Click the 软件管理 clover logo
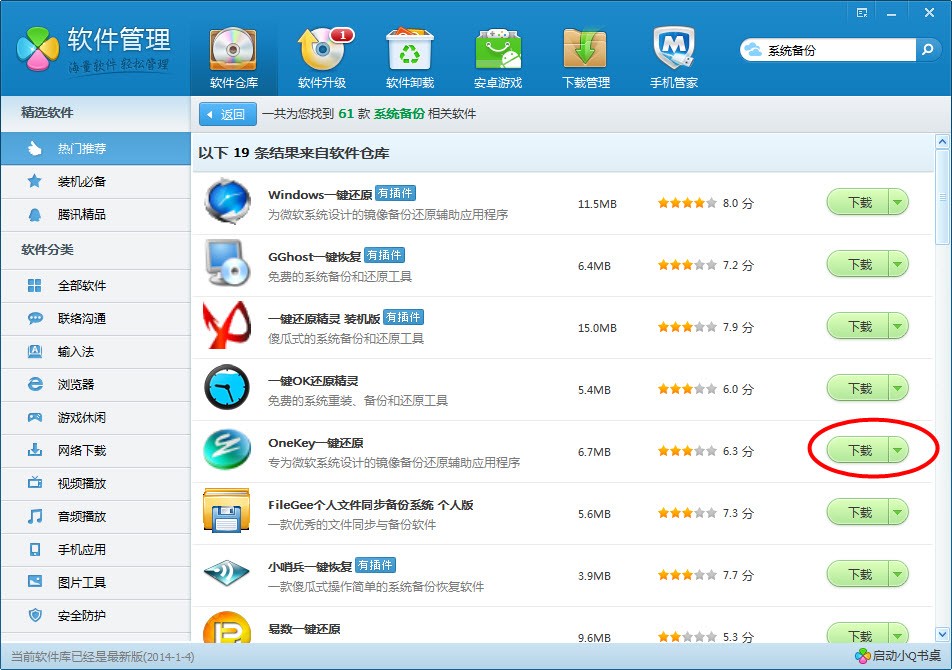952x670 pixels. click(x=38, y=49)
